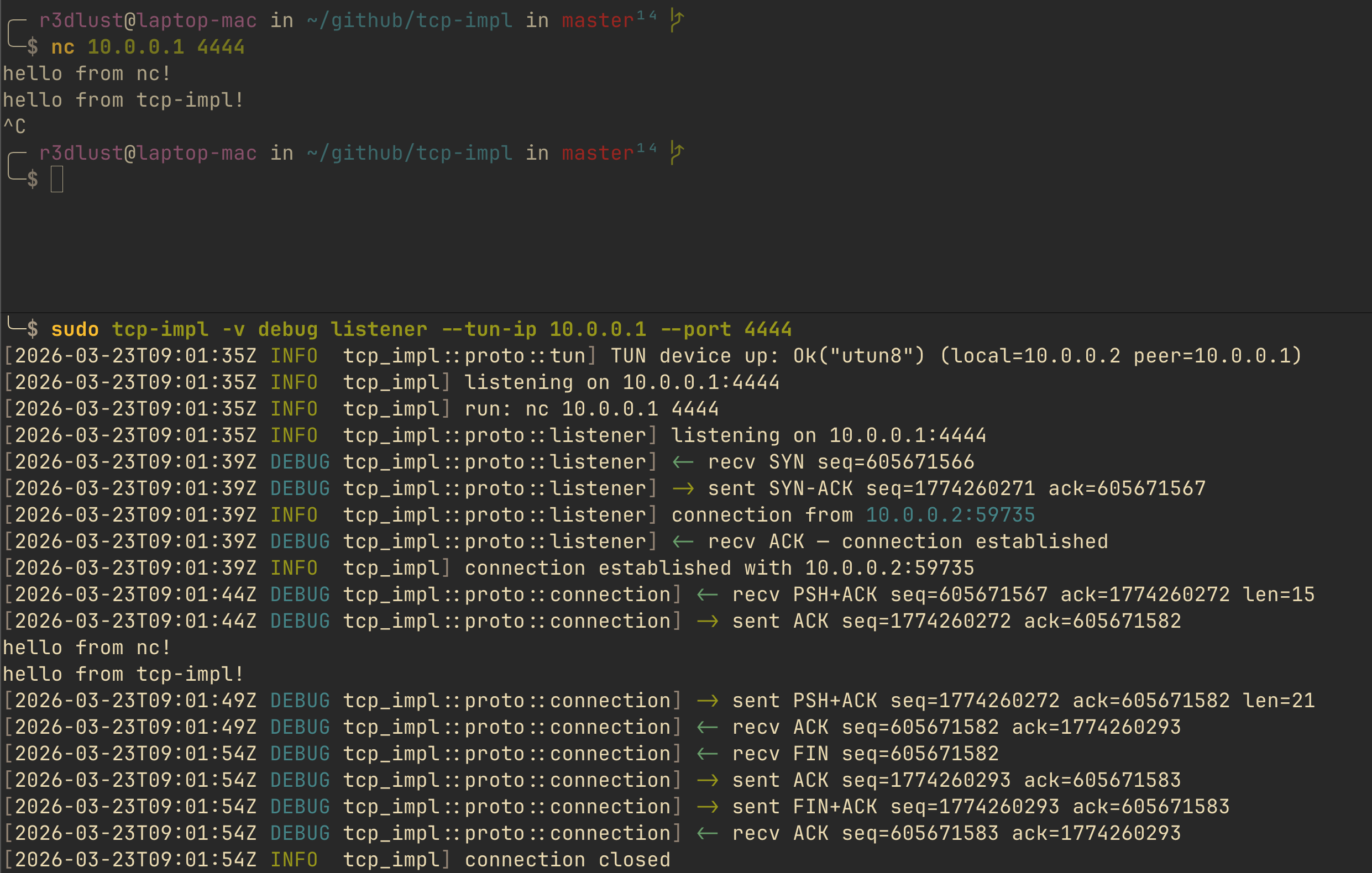
Task: Click 'recv ACK seq=605671583' log entry
Action: tap(957, 833)
